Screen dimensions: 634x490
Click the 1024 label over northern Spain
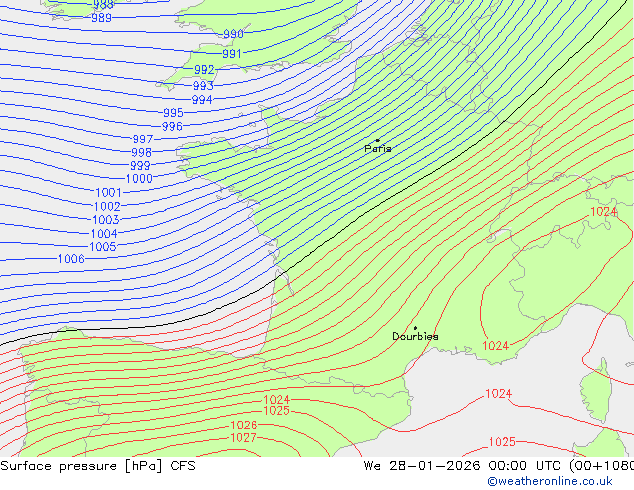pos(277,400)
